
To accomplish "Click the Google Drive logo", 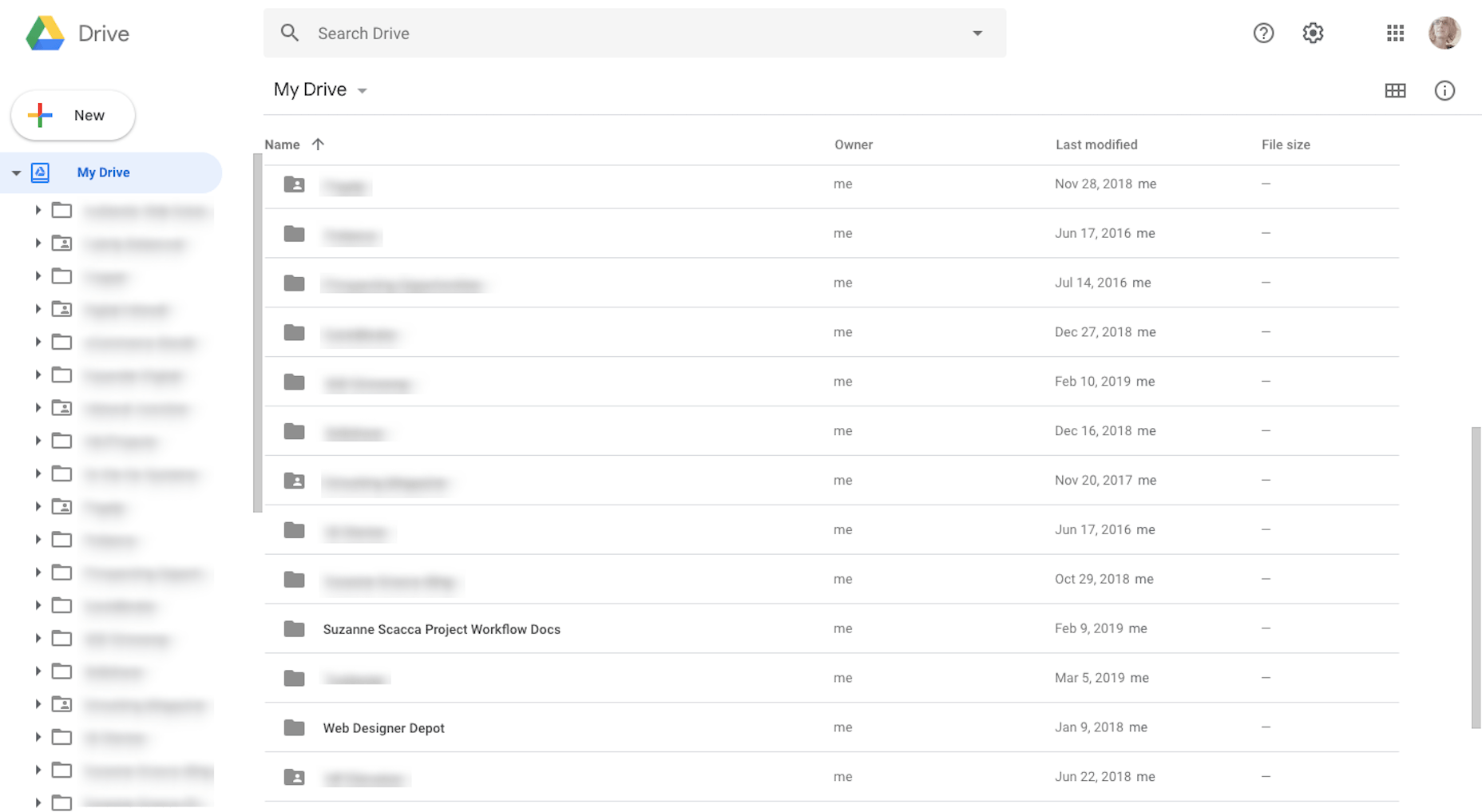I will click(x=45, y=34).
